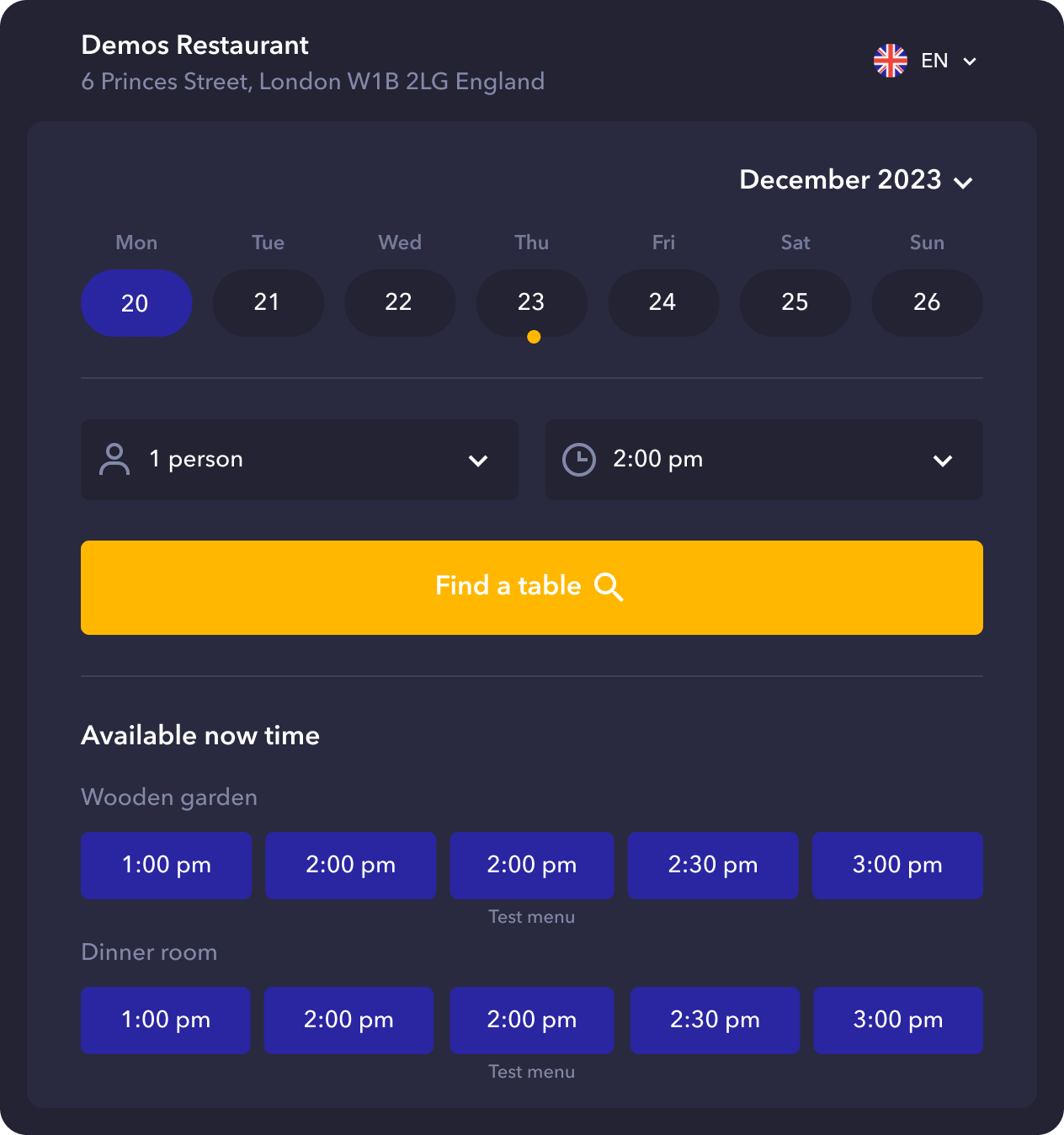The height and width of the screenshot is (1135, 1064).
Task: Choose Dinner room 2:30 pm slot
Action: point(715,1020)
